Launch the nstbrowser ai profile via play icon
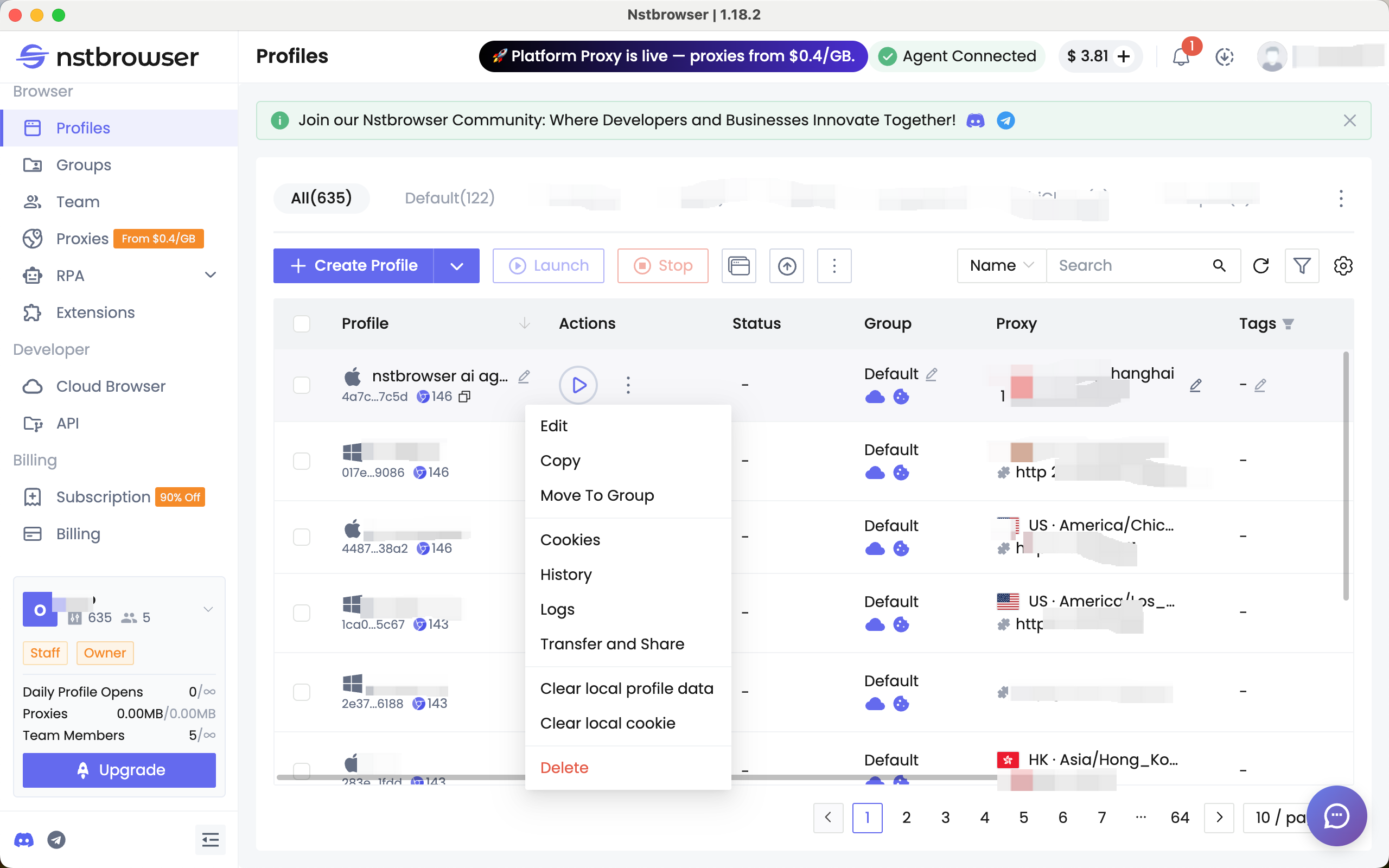The height and width of the screenshot is (868, 1389). tap(578, 385)
